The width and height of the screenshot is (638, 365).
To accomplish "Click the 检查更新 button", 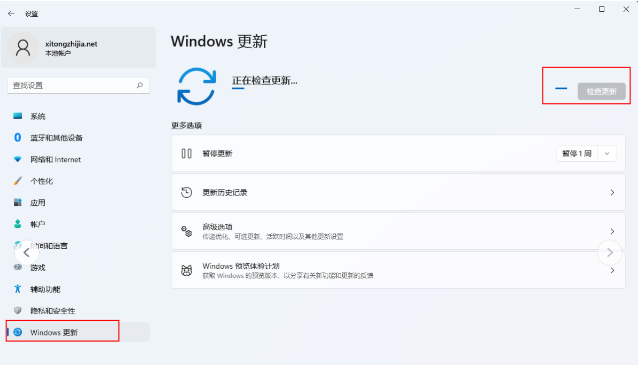I will [601, 91].
